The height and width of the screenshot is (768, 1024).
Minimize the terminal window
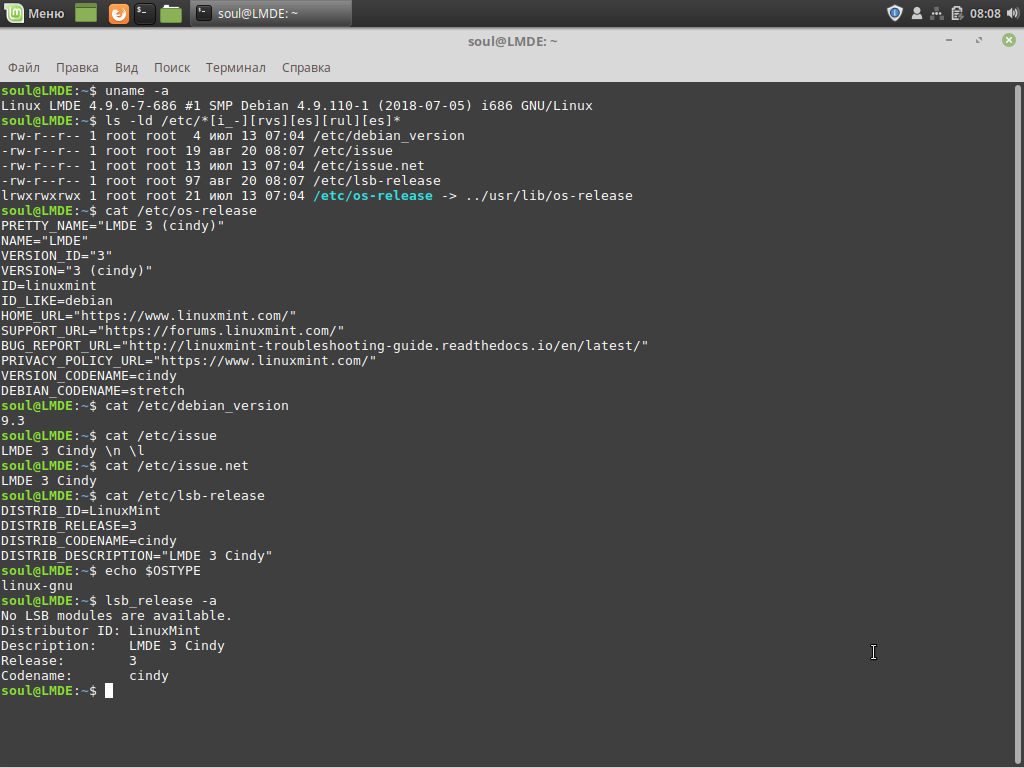(949, 40)
